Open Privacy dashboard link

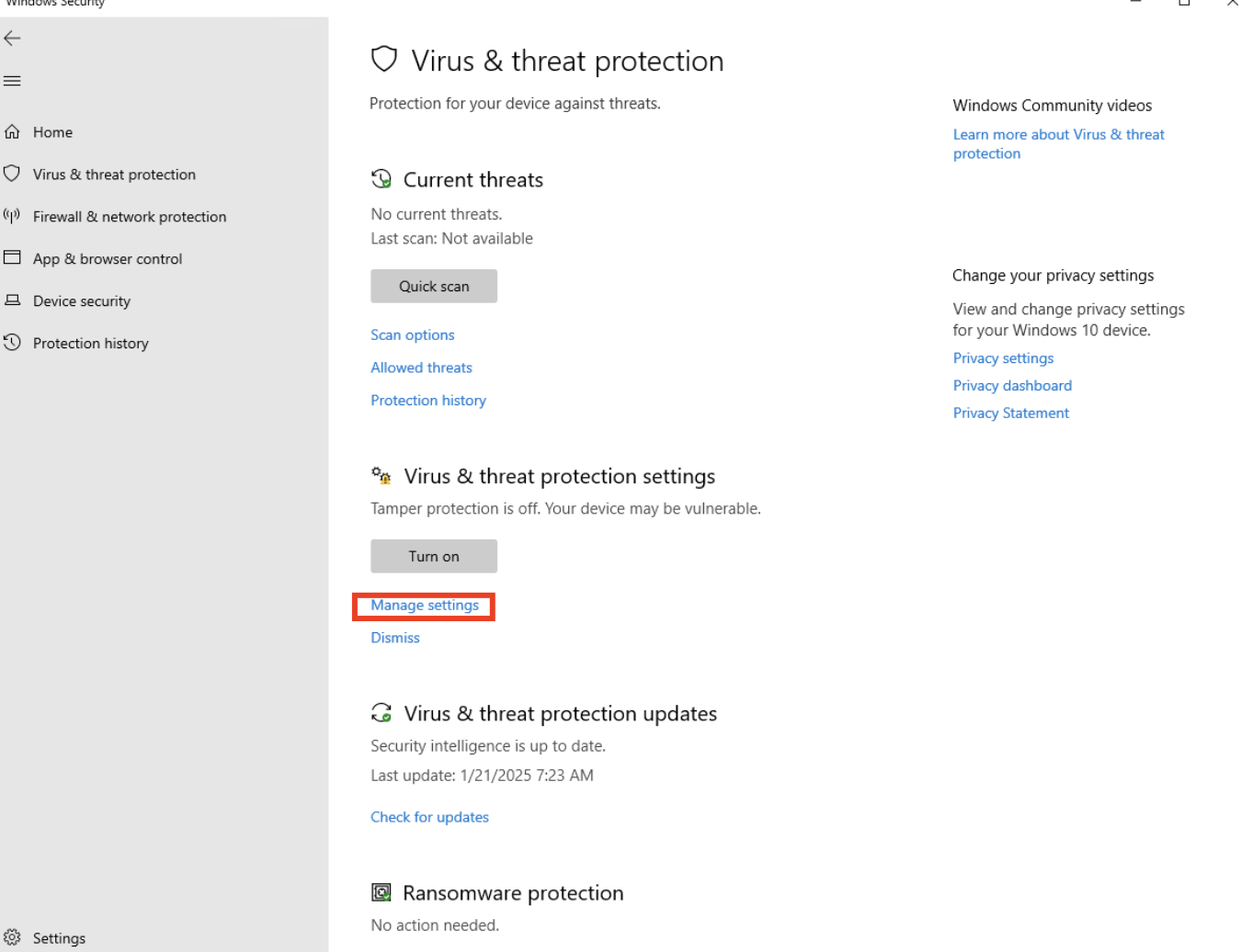(x=1012, y=386)
